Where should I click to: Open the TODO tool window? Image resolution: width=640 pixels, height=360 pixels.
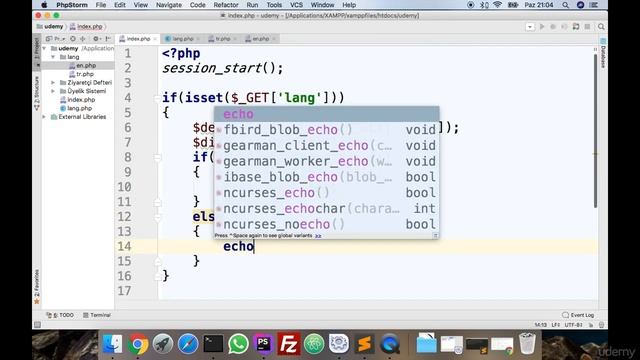[60, 315]
